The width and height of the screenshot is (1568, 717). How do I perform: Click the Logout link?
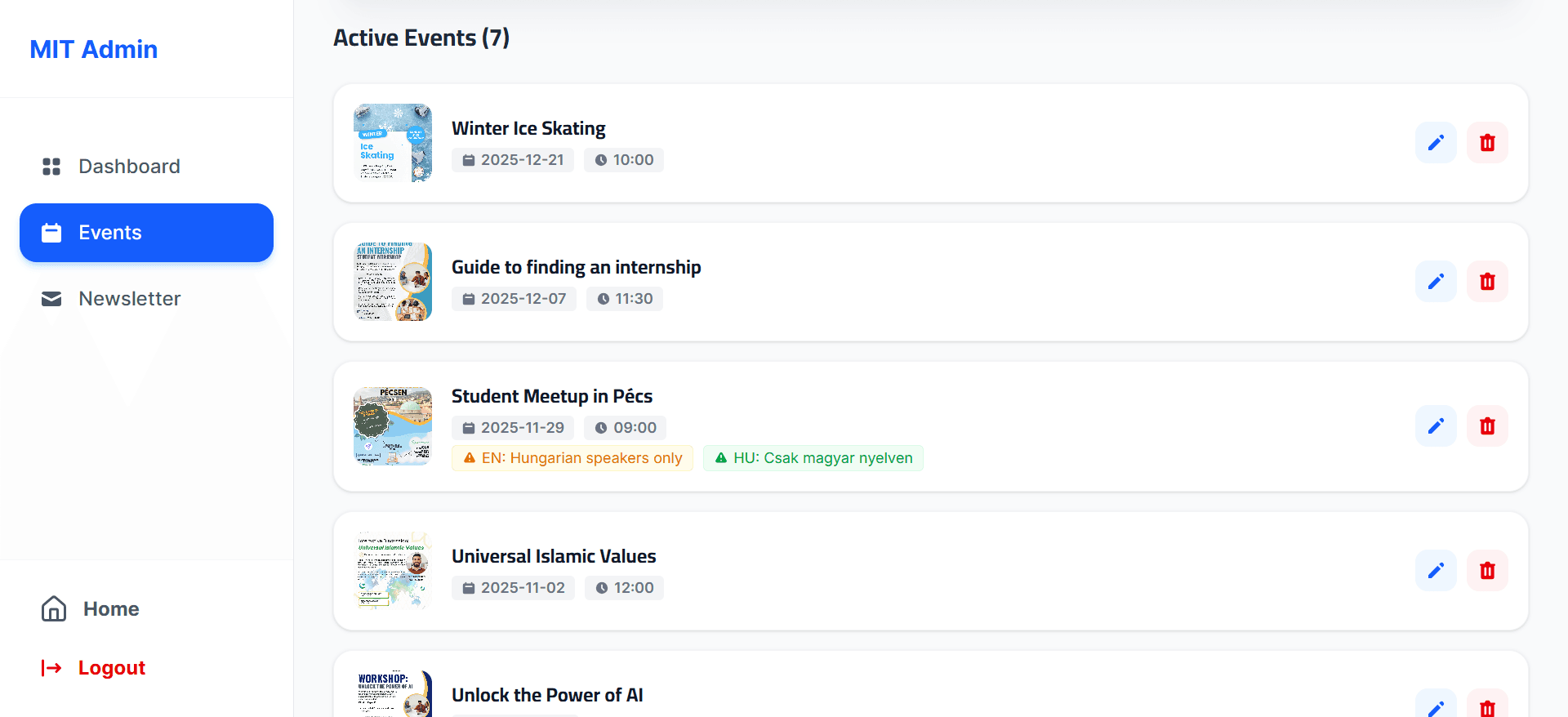tap(93, 668)
